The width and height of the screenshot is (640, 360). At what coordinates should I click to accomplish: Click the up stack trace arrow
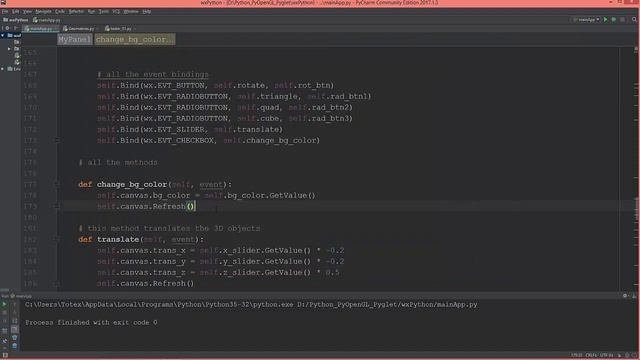point(14,304)
